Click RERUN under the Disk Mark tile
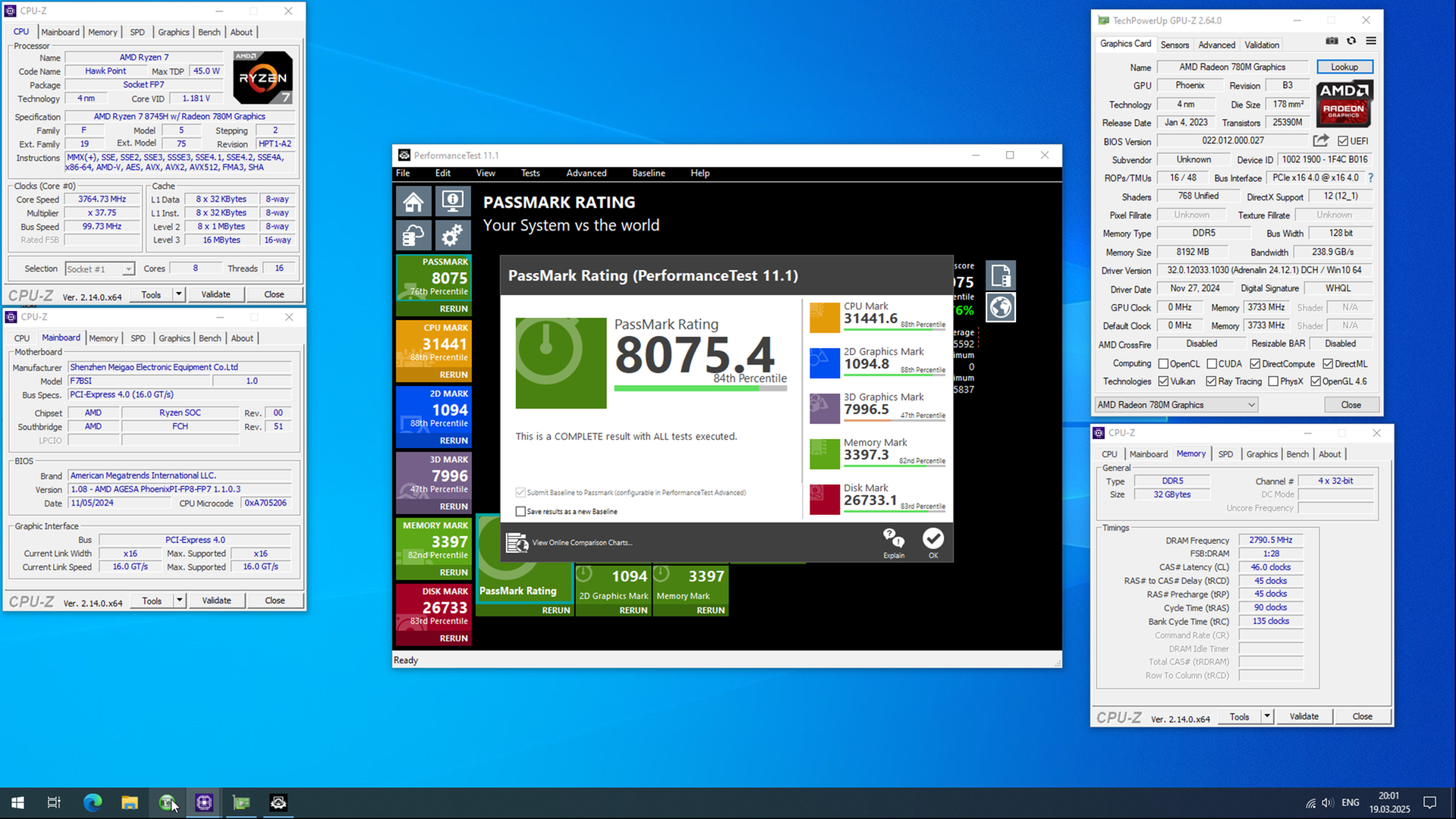The width and height of the screenshot is (1456, 819). pyautogui.click(x=453, y=639)
